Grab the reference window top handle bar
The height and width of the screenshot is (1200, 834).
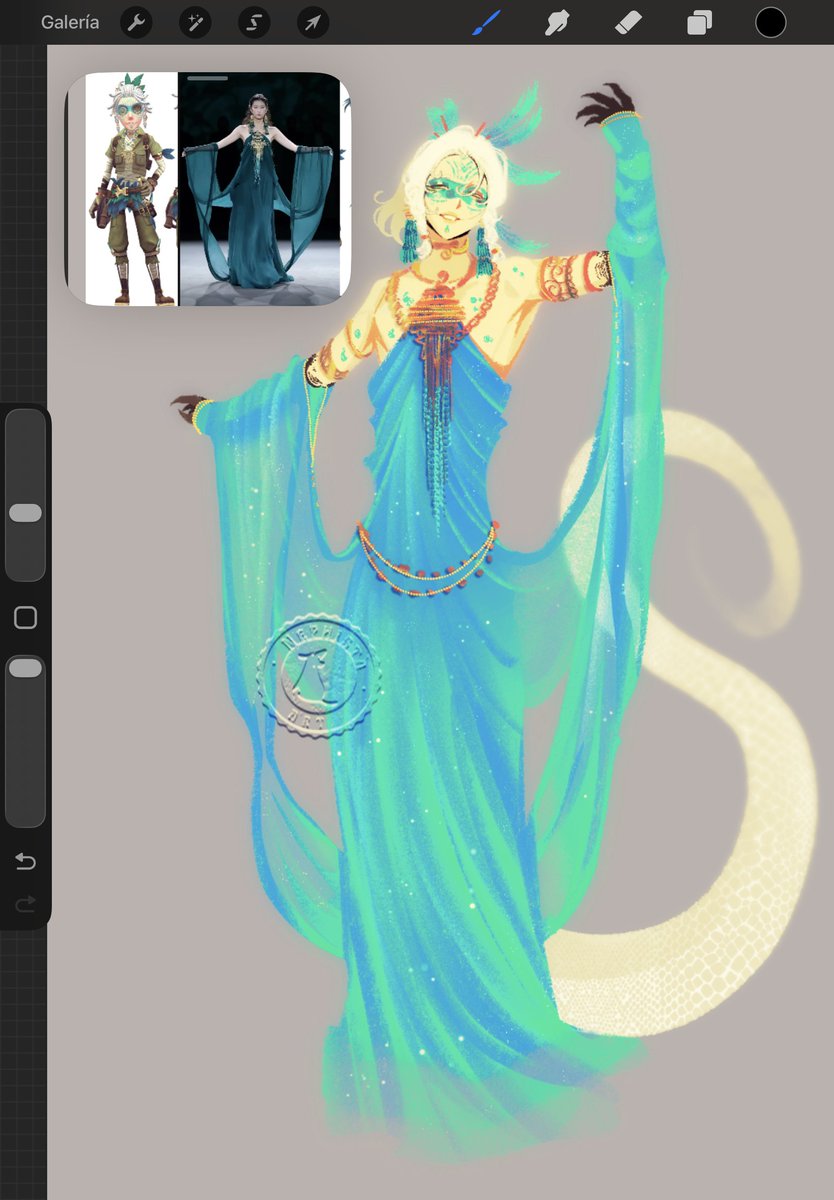pyautogui.click(x=207, y=78)
